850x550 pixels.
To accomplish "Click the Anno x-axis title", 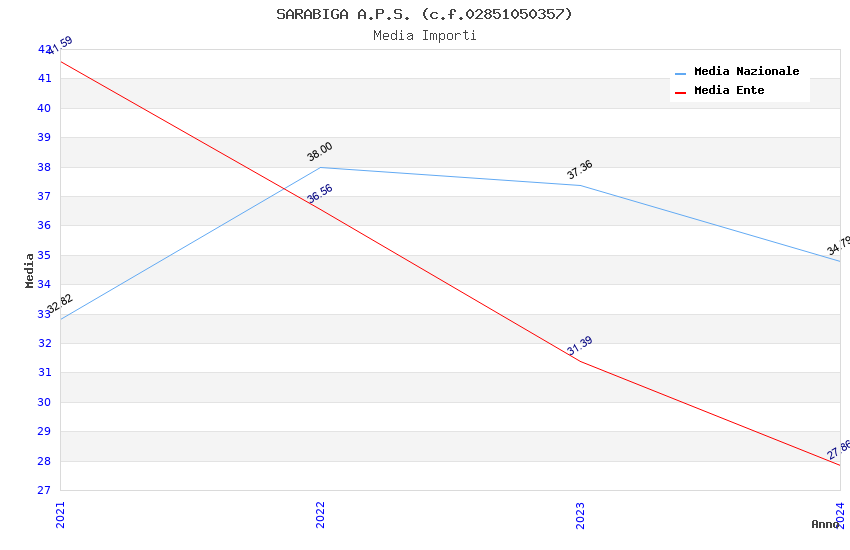I will point(824,524).
